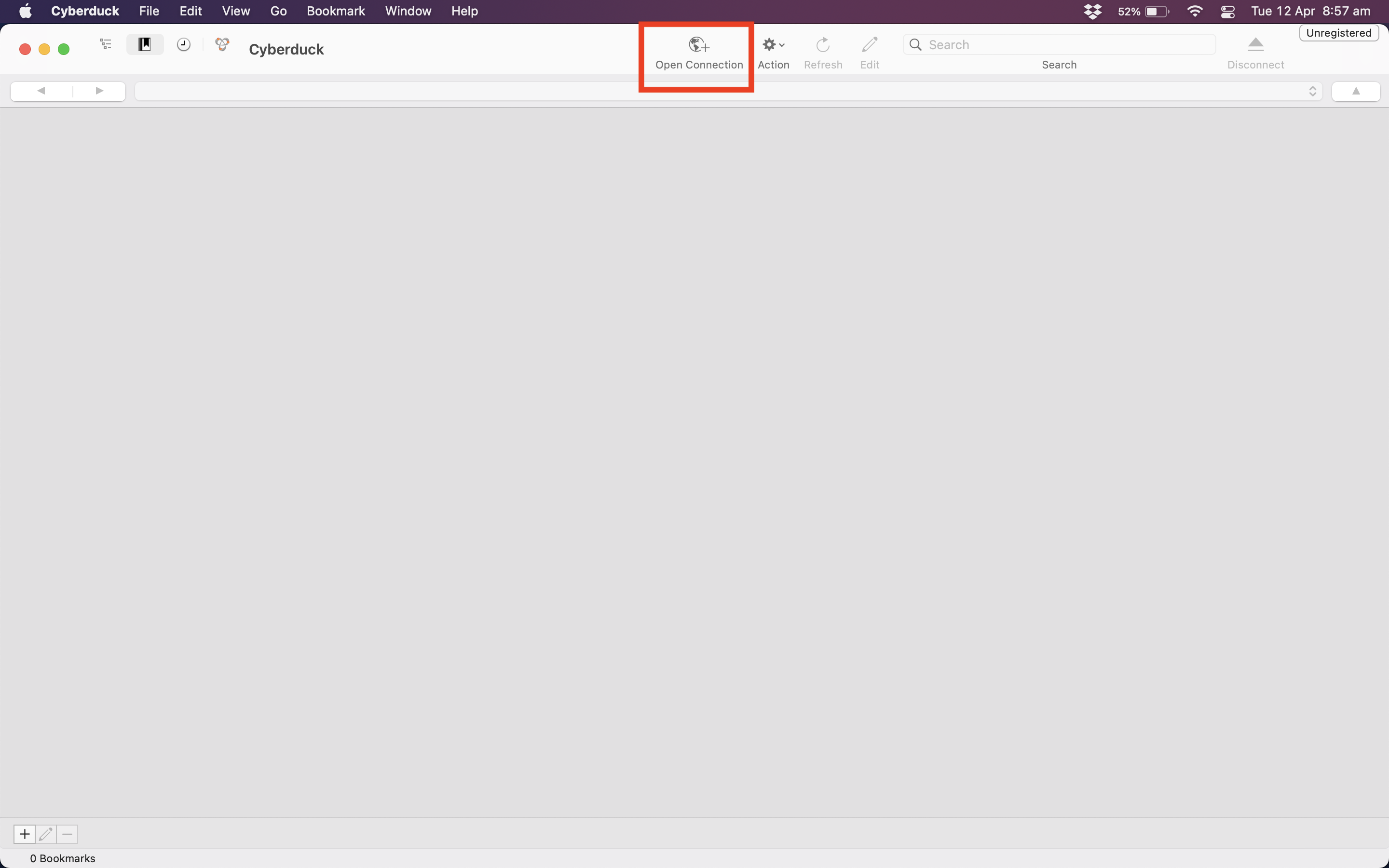Click the Disconnect upload icon
The height and width of the screenshot is (868, 1389).
[1254, 45]
